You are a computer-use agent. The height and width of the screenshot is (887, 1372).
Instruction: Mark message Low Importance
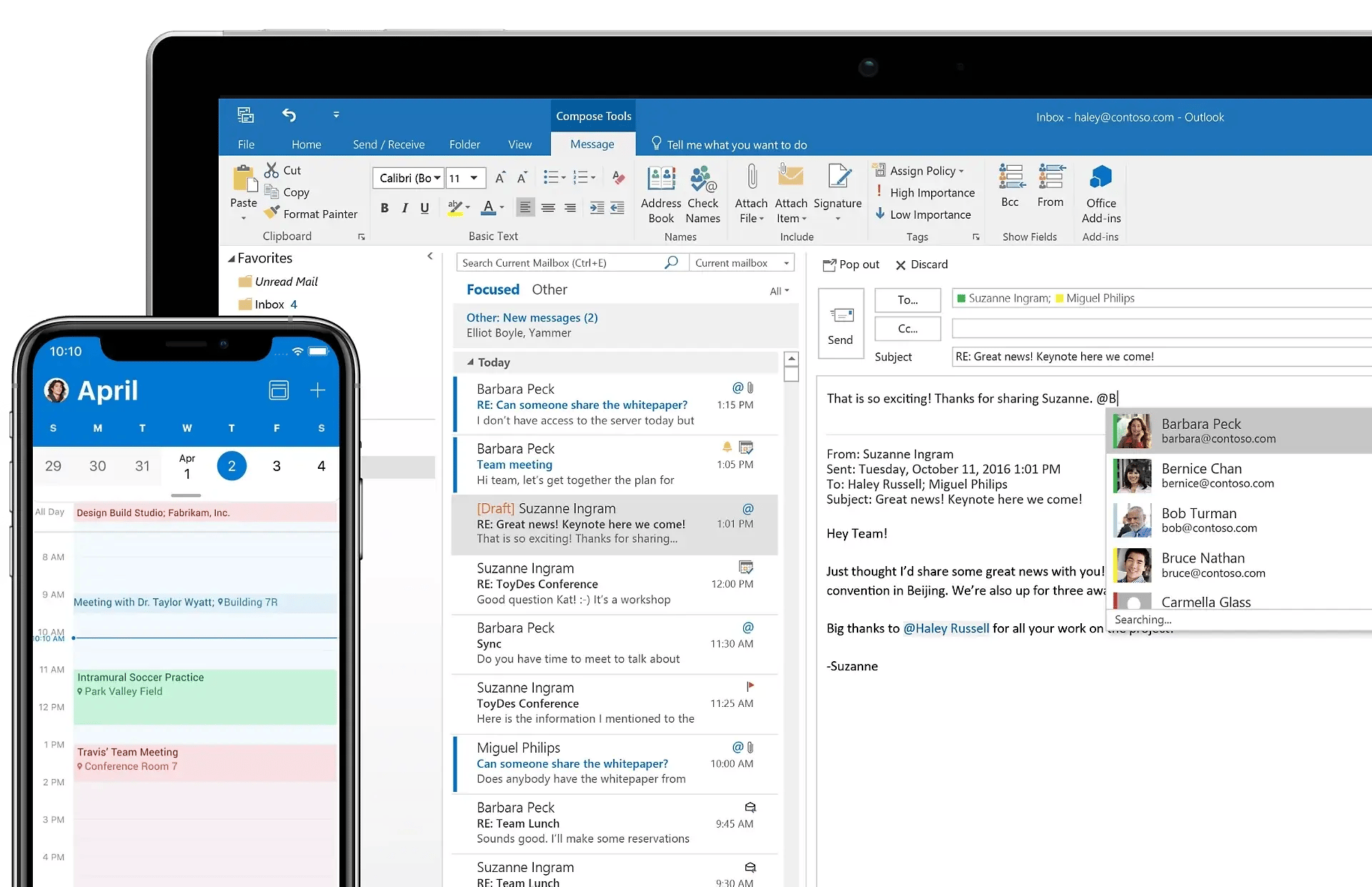click(923, 214)
